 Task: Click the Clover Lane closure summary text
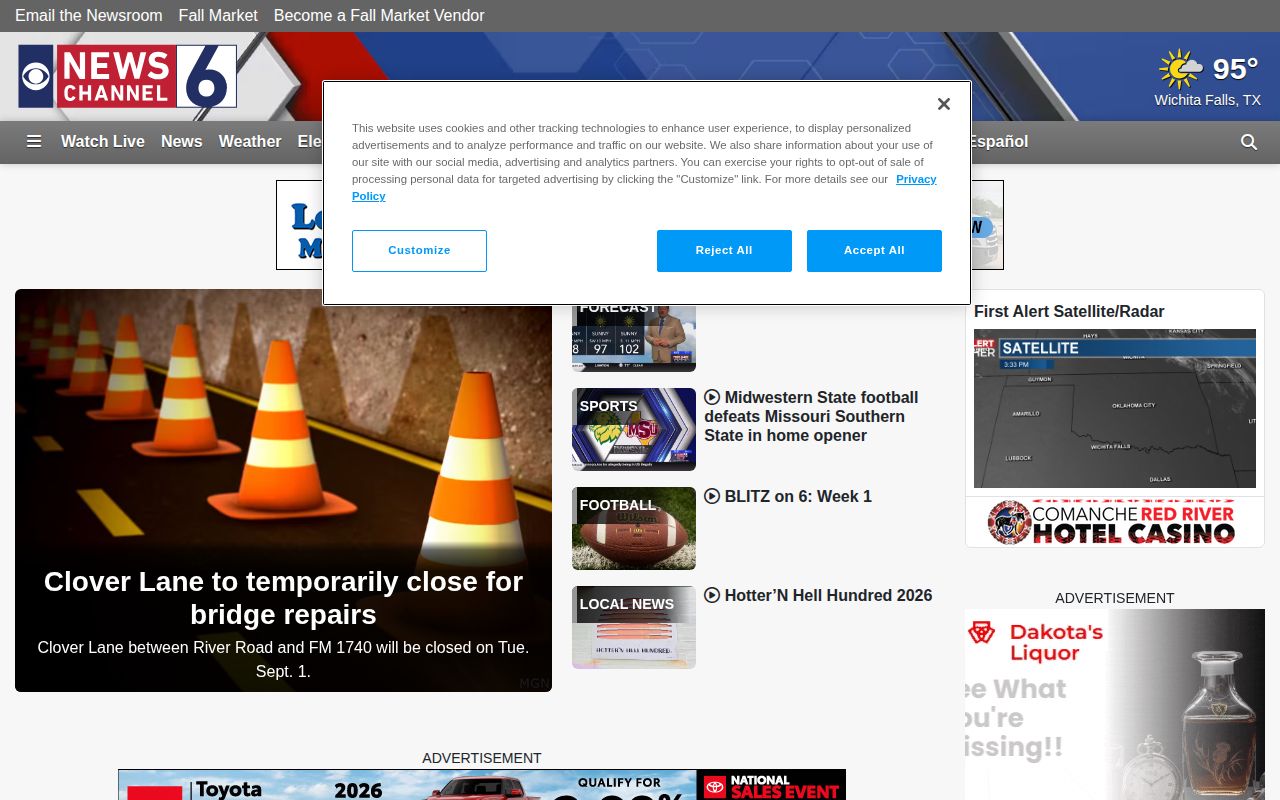(x=283, y=660)
